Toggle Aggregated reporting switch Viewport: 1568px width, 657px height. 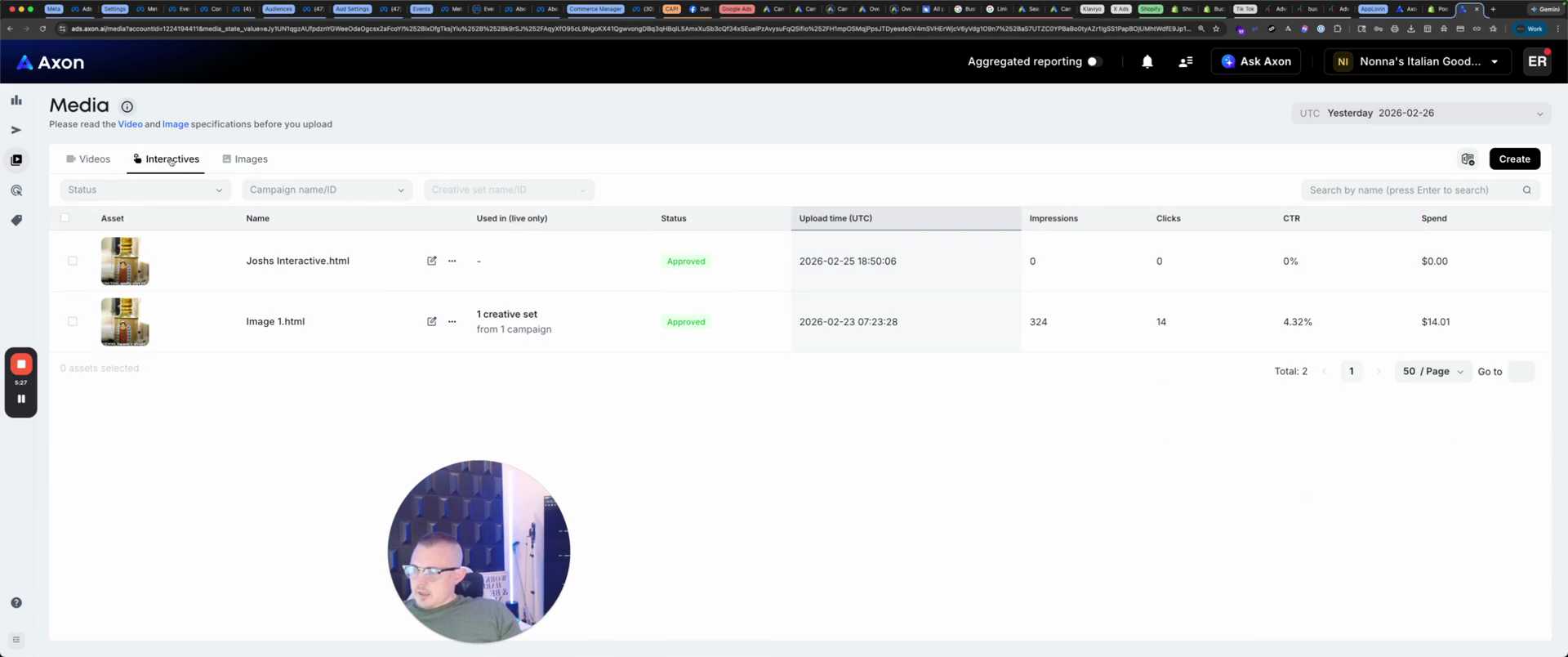pyautogui.click(x=1094, y=61)
